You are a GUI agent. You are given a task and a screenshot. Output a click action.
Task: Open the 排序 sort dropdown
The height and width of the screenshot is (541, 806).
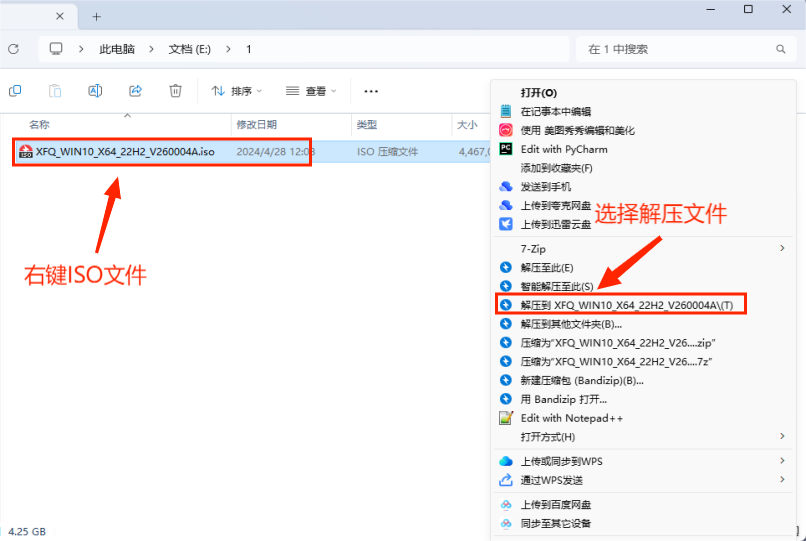pyautogui.click(x=234, y=91)
